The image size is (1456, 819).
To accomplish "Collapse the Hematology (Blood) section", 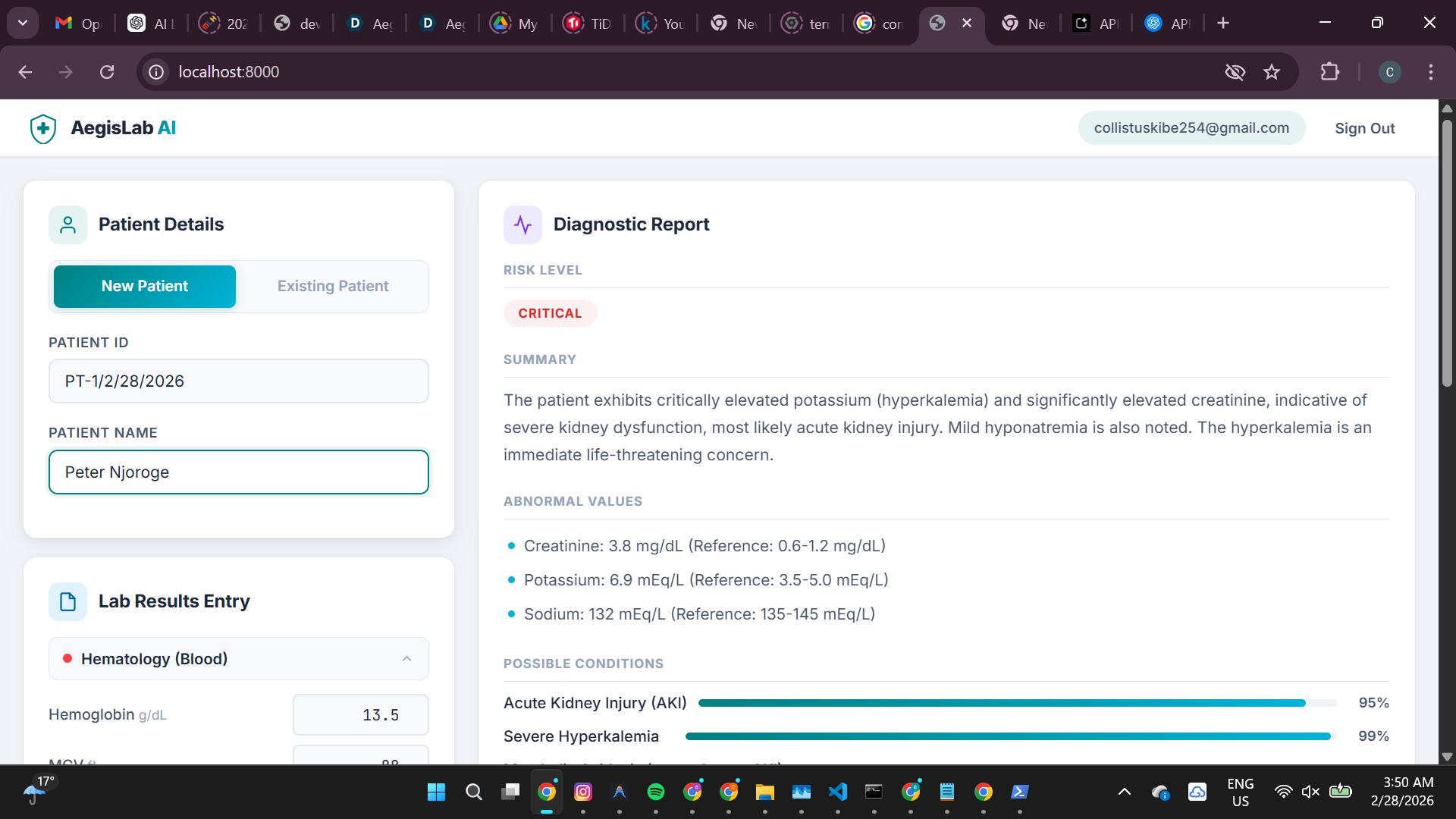I will (406, 659).
